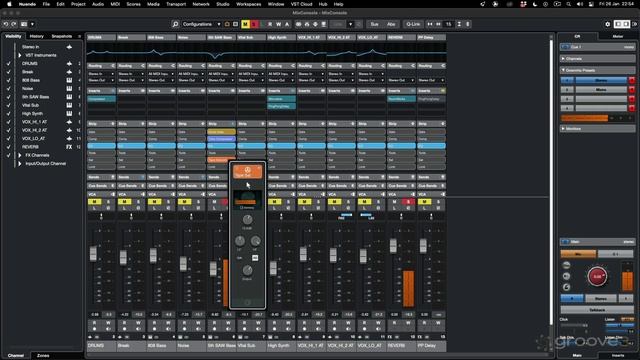Open the File menu

click(x=46, y=4)
